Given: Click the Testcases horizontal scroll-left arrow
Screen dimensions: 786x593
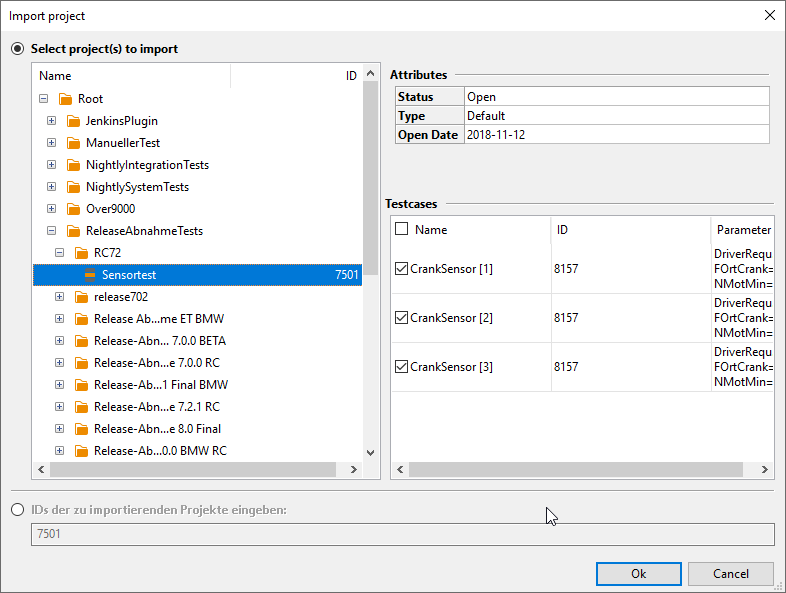Looking at the screenshot, I should [x=400, y=470].
